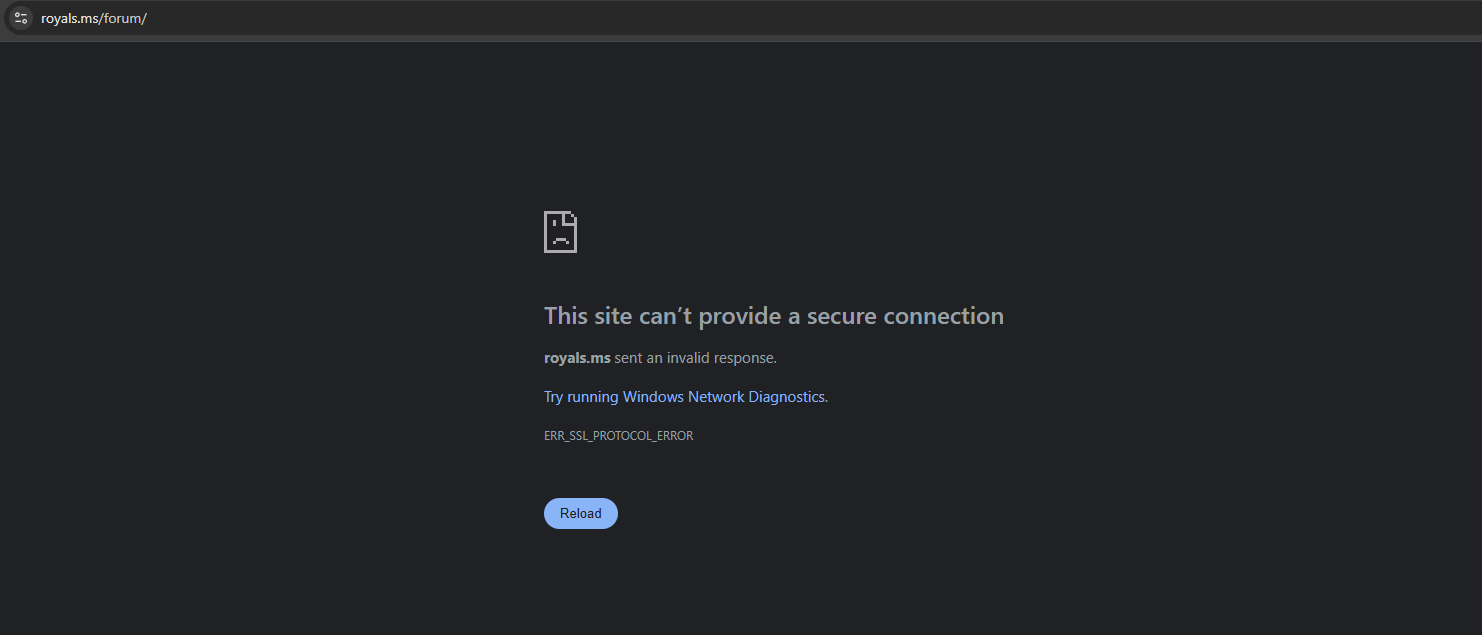
Task: Click the frowning mouth of the error icon
Action: point(560,241)
